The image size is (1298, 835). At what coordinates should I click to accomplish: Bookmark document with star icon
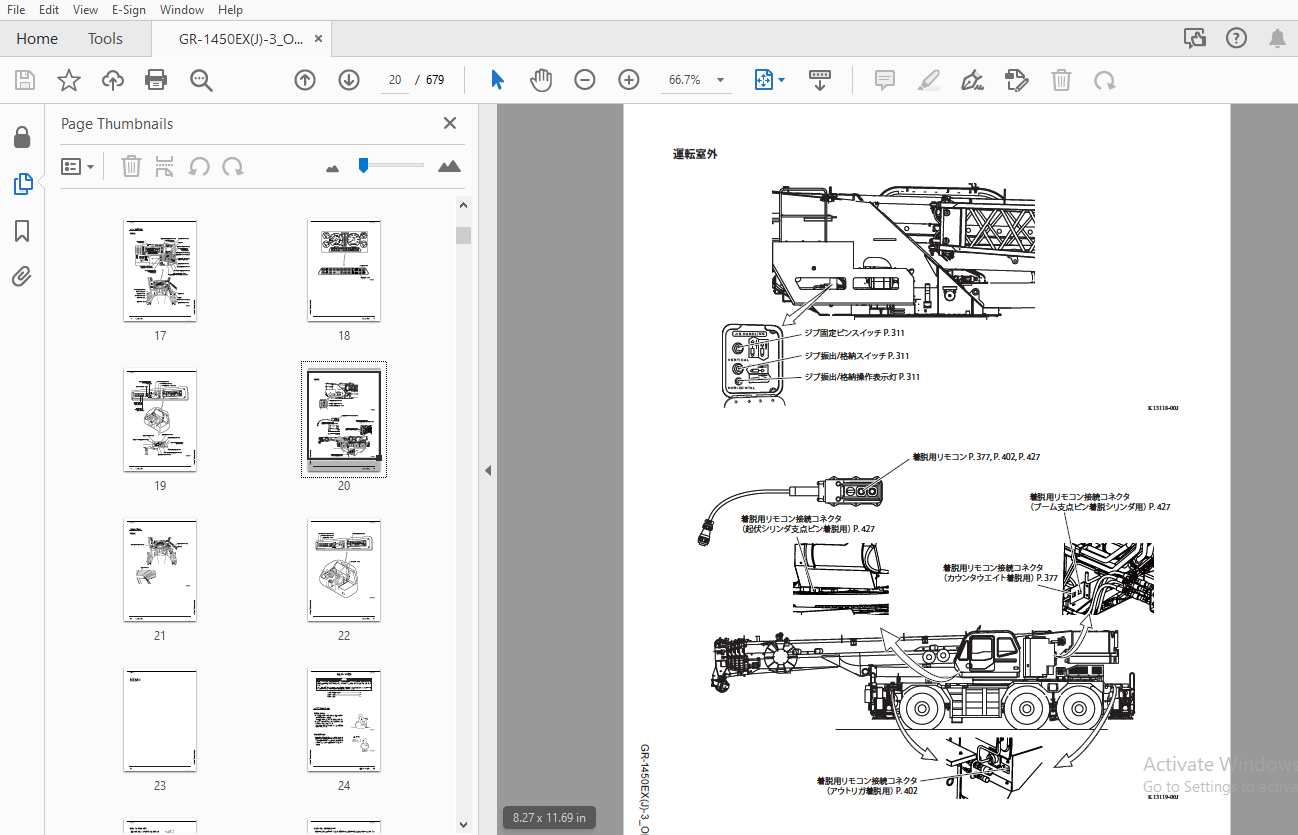point(69,80)
